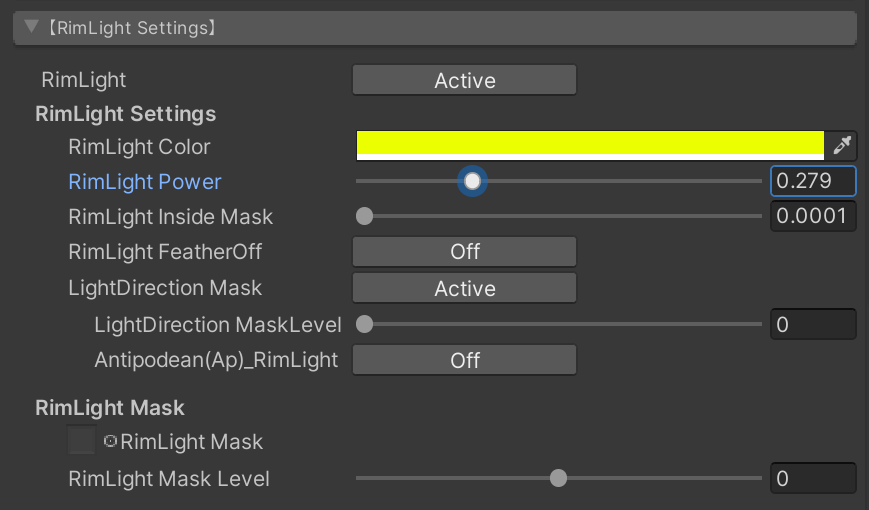Open the yellow RimLight Color swatch
Image resolution: width=869 pixels, height=510 pixels.
click(590, 145)
